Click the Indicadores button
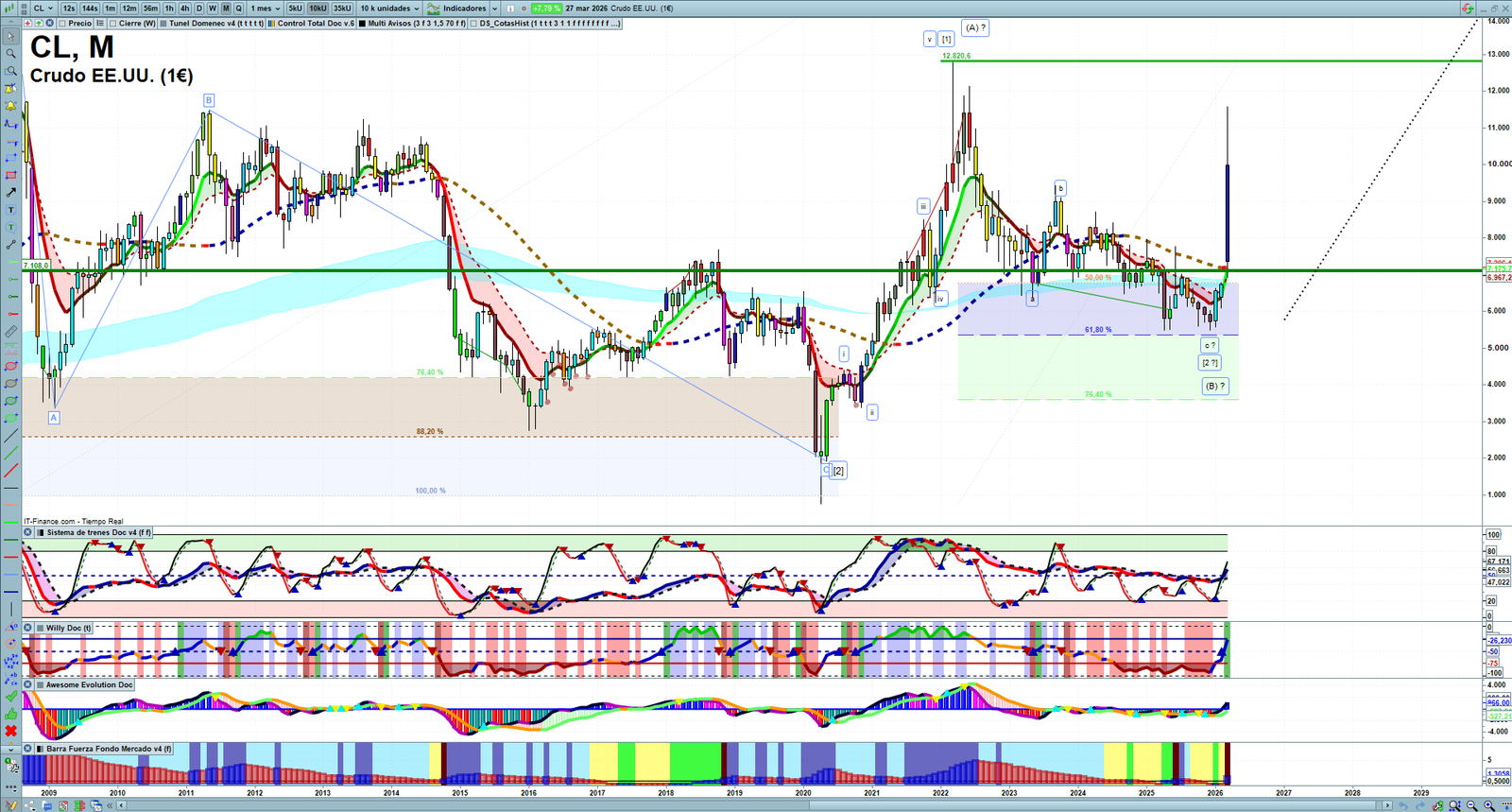The image size is (1512, 812). pyautogui.click(x=464, y=9)
